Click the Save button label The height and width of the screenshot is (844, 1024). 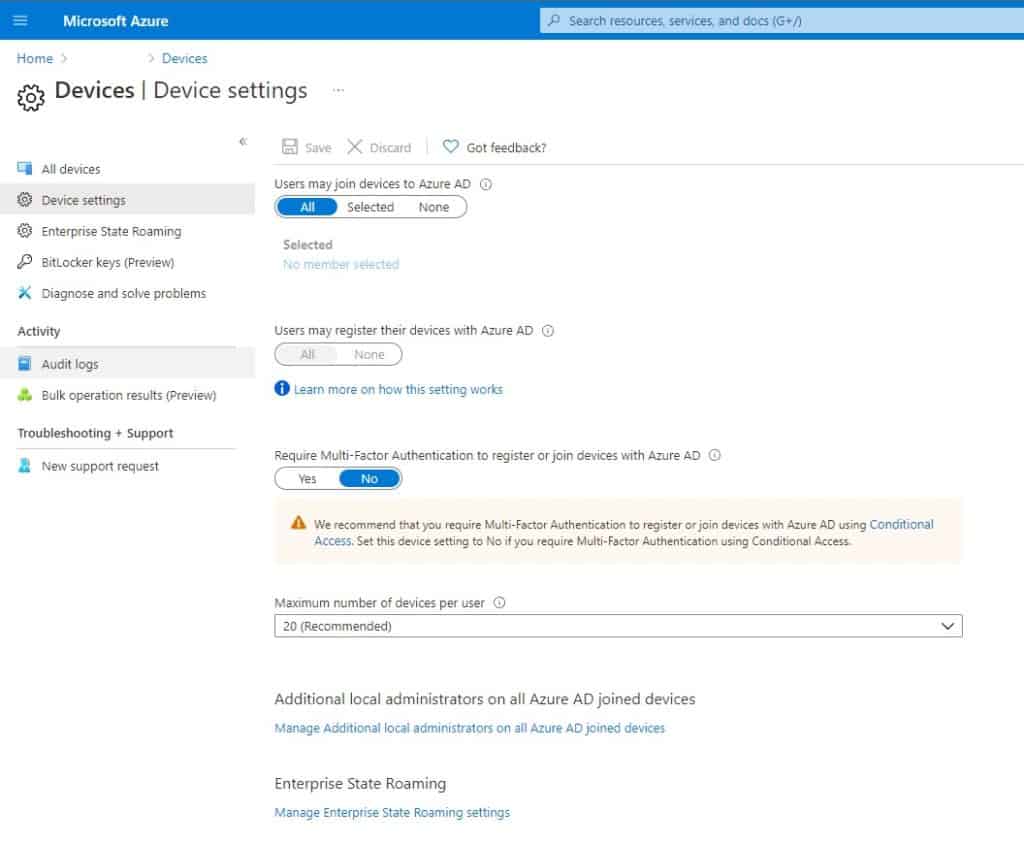click(x=318, y=148)
